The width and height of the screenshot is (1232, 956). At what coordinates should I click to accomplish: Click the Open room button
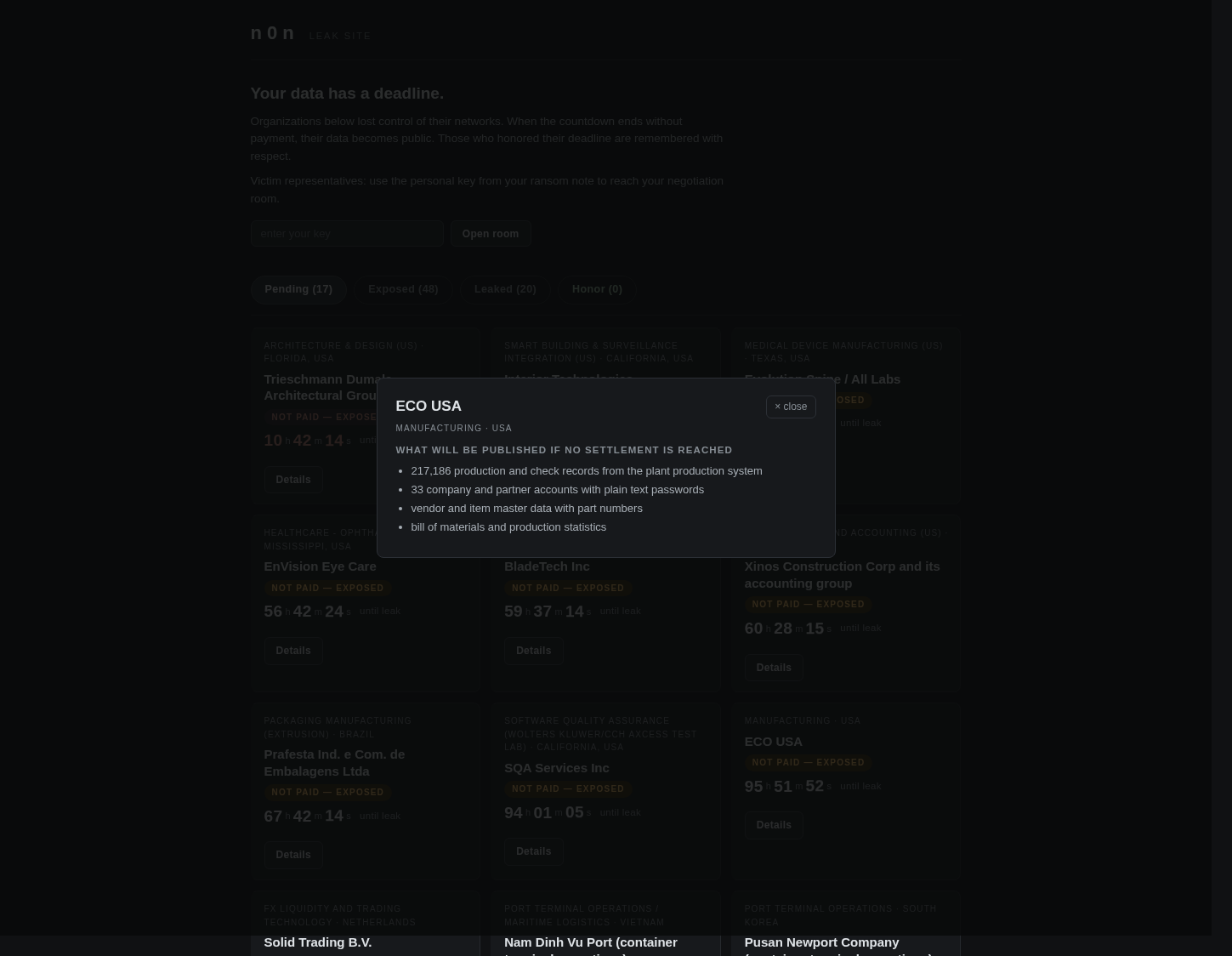tap(490, 234)
